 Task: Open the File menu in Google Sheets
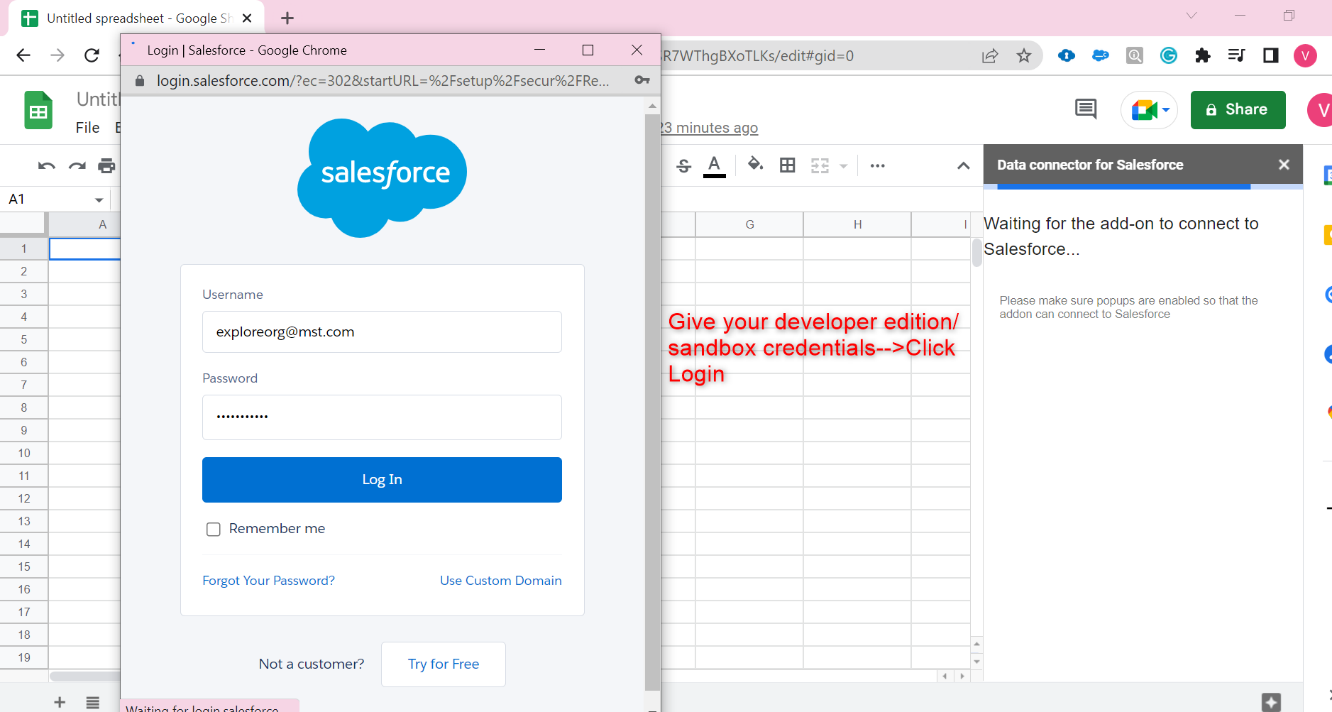(87, 127)
